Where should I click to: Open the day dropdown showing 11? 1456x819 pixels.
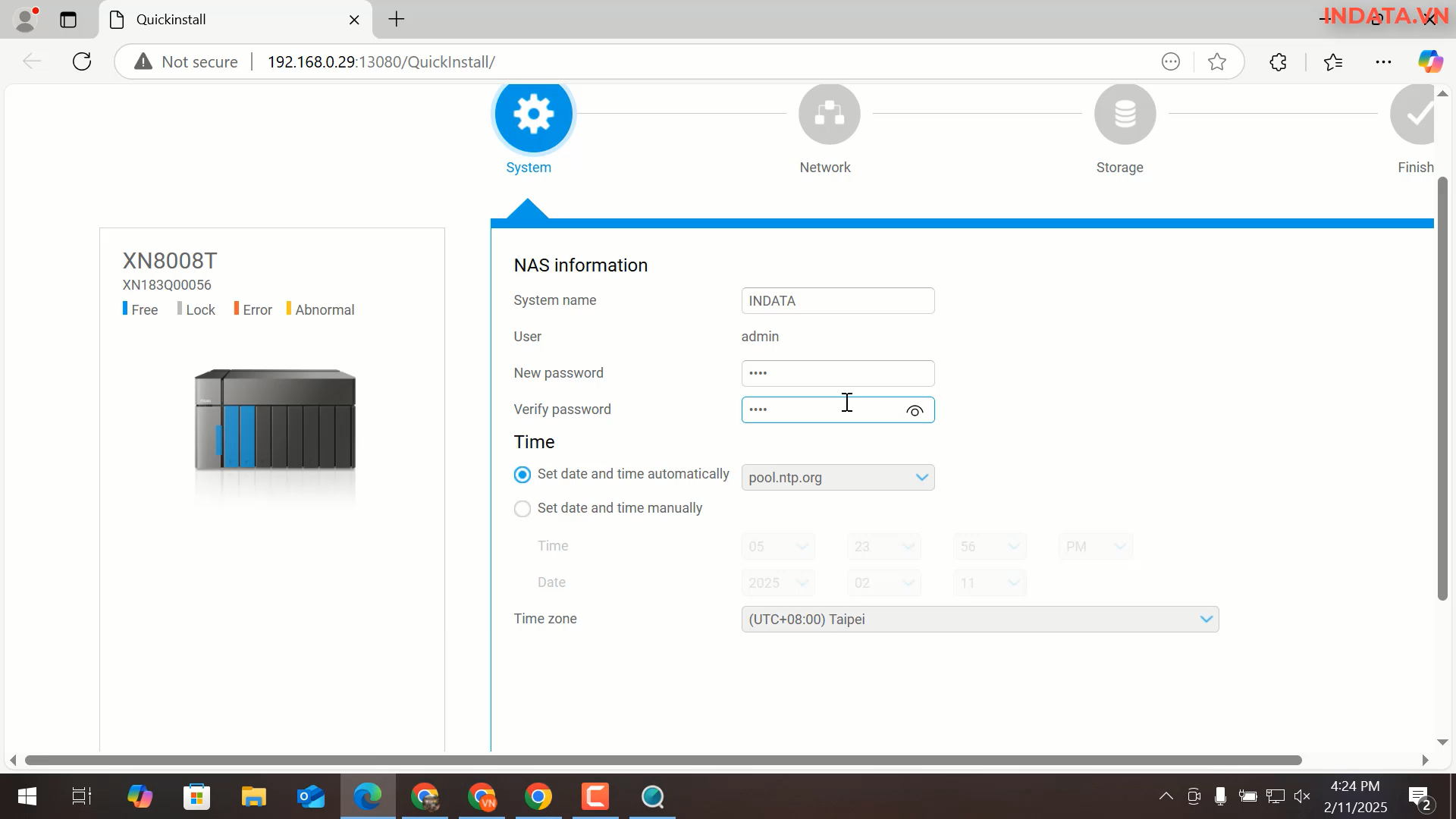coord(989,583)
